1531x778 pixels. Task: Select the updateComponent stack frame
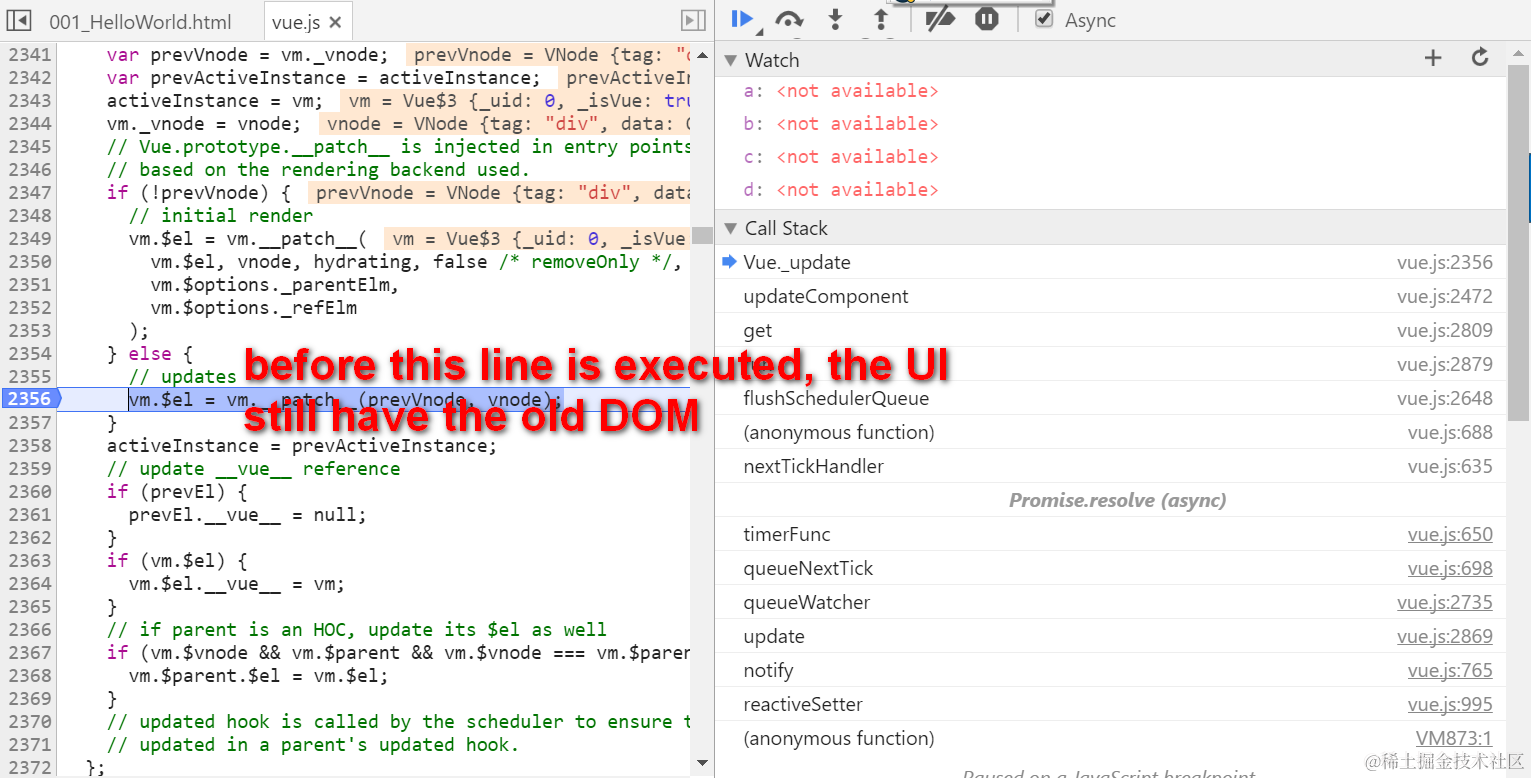(x=1110, y=296)
